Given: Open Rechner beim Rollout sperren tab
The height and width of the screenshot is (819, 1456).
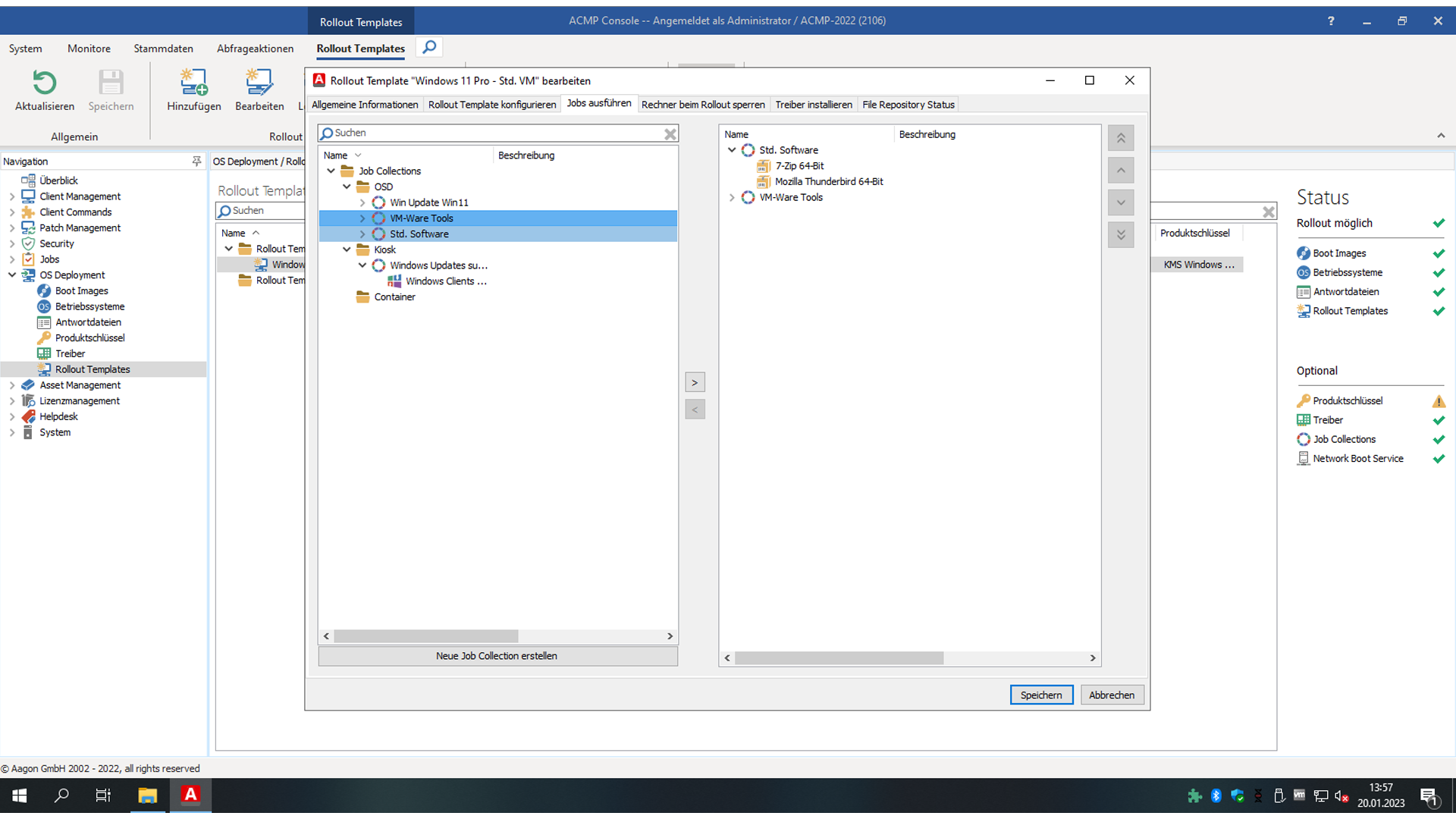Looking at the screenshot, I should [703, 105].
